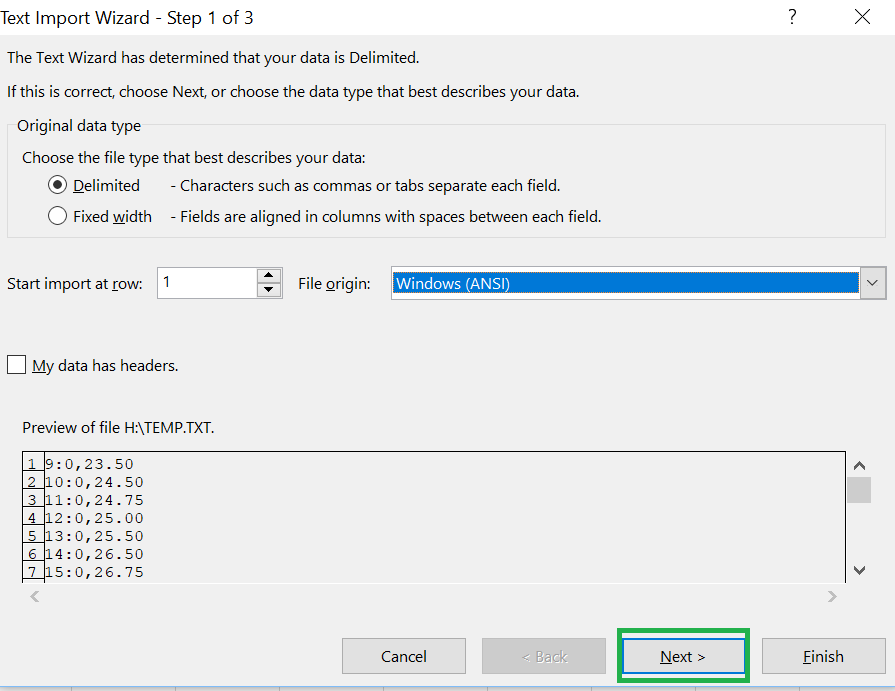Select the Delimited radio button
Viewport: 895px width, 691px height.
(57, 185)
